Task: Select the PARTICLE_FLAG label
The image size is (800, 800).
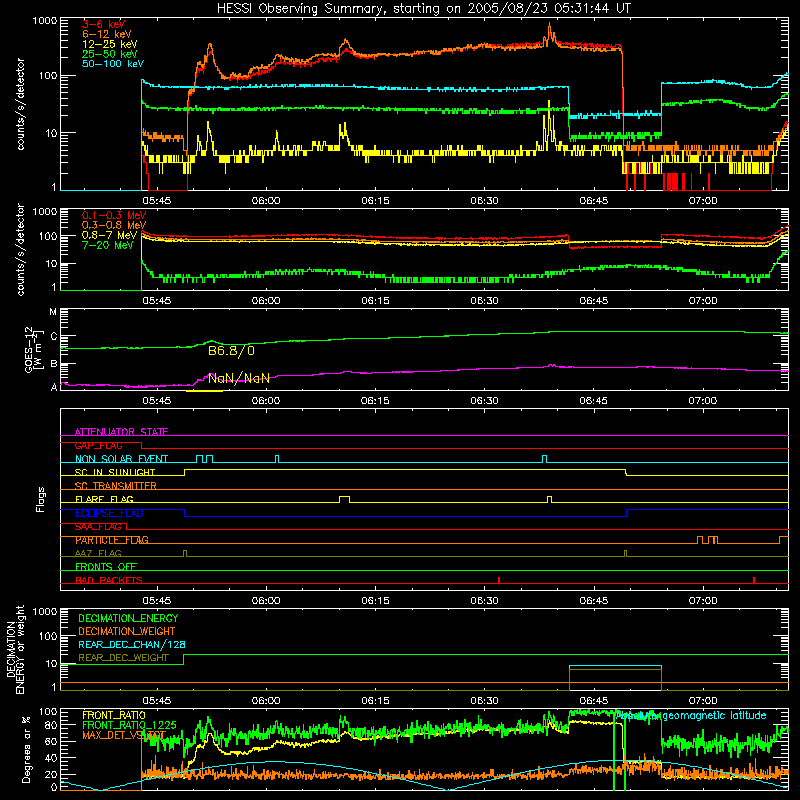Action: click(112, 540)
